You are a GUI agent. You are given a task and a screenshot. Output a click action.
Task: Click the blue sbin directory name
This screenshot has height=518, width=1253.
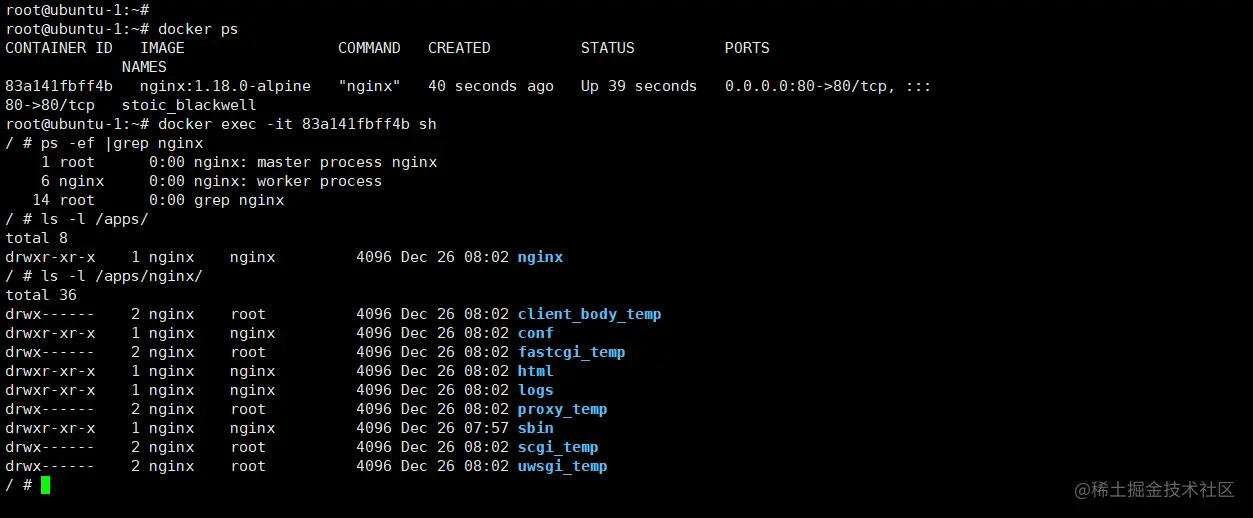pyautogui.click(x=535, y=428)
